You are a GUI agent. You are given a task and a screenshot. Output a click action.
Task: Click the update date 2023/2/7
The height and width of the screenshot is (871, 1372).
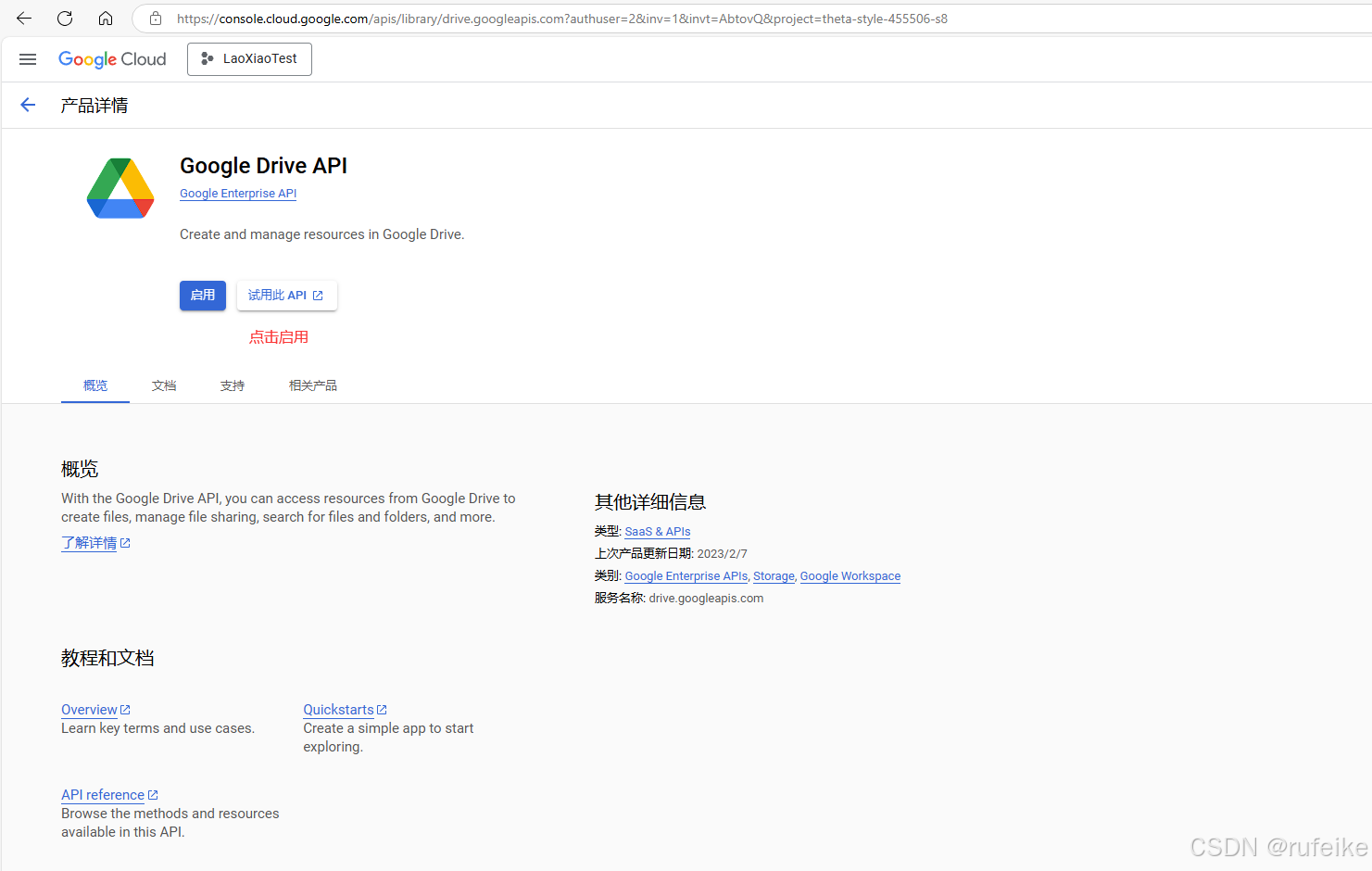pyautogui.click(x=723, y=554)
